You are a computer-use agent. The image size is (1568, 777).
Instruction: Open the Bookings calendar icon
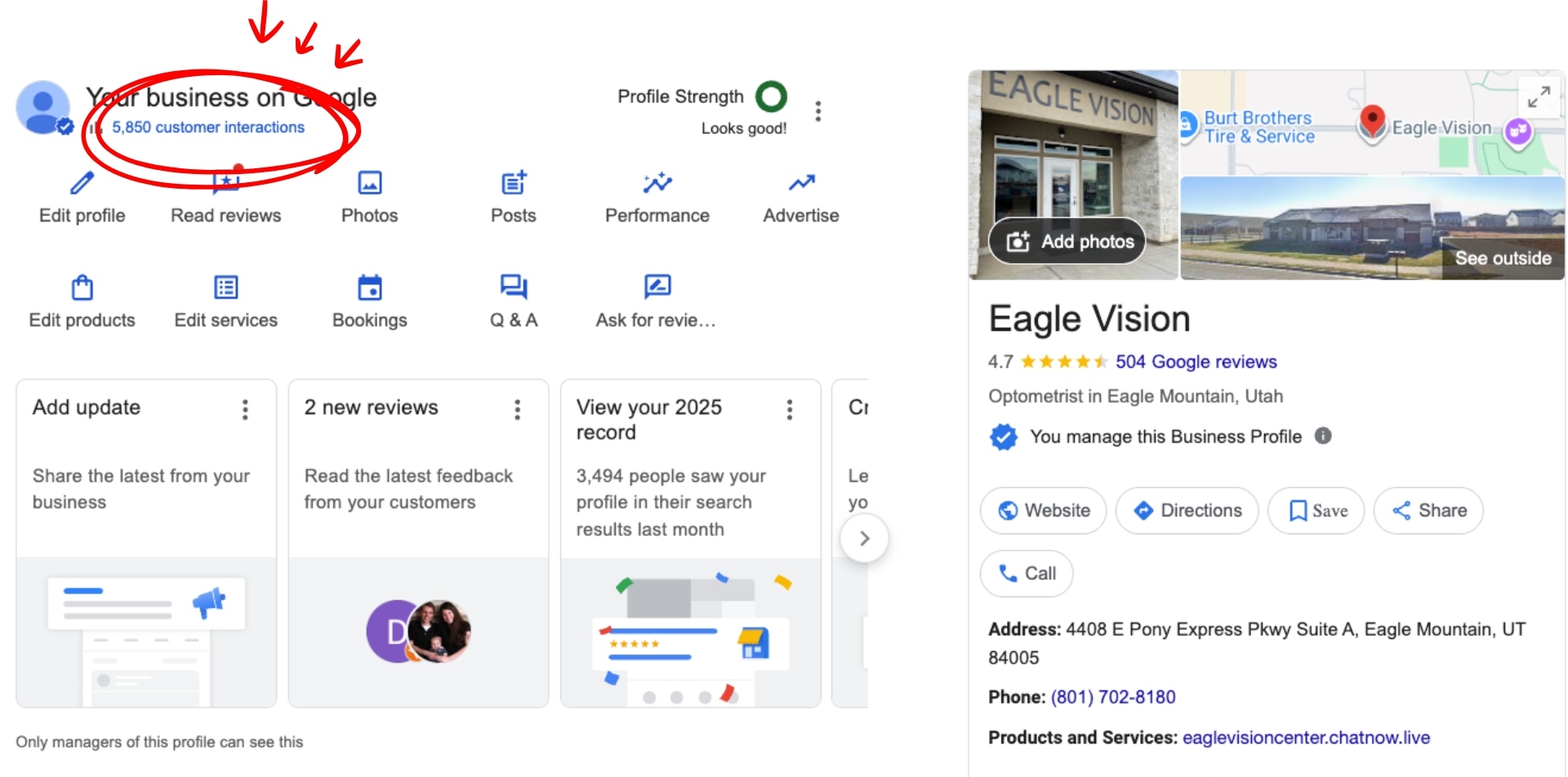[x=370, y=288]
